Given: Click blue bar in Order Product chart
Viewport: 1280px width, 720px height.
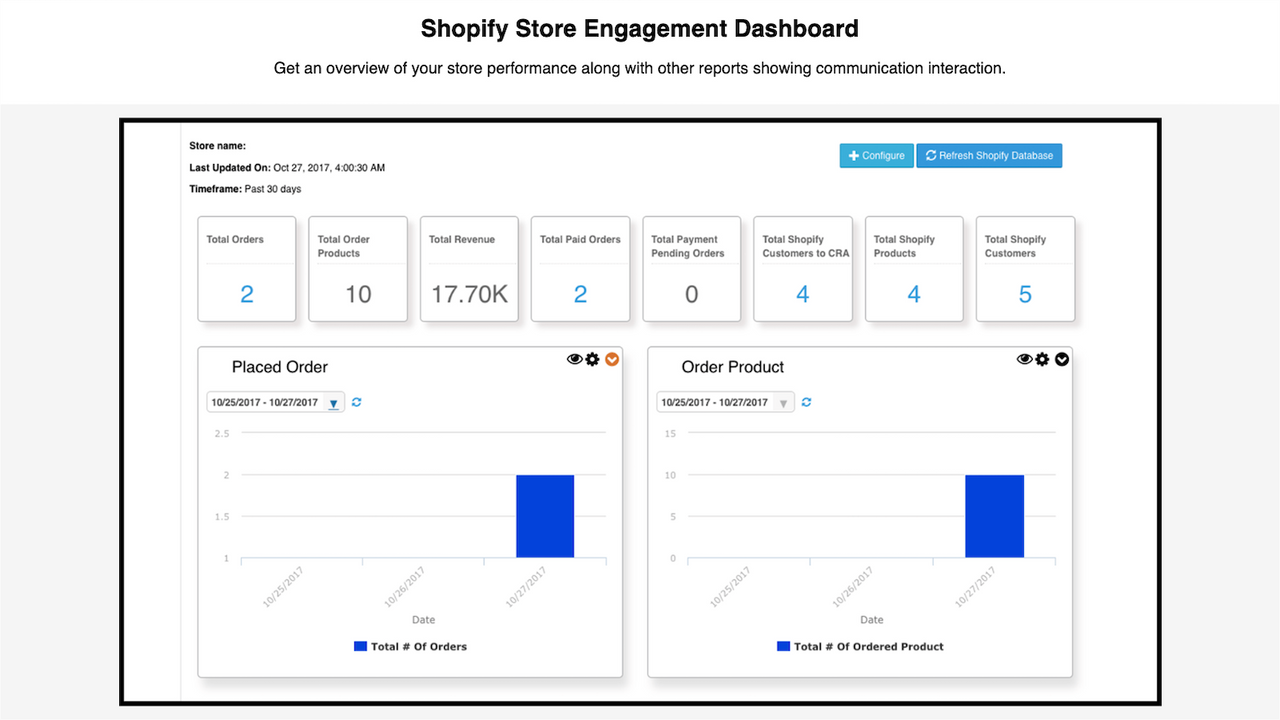Looking at the screenshot, I should 994,516.
